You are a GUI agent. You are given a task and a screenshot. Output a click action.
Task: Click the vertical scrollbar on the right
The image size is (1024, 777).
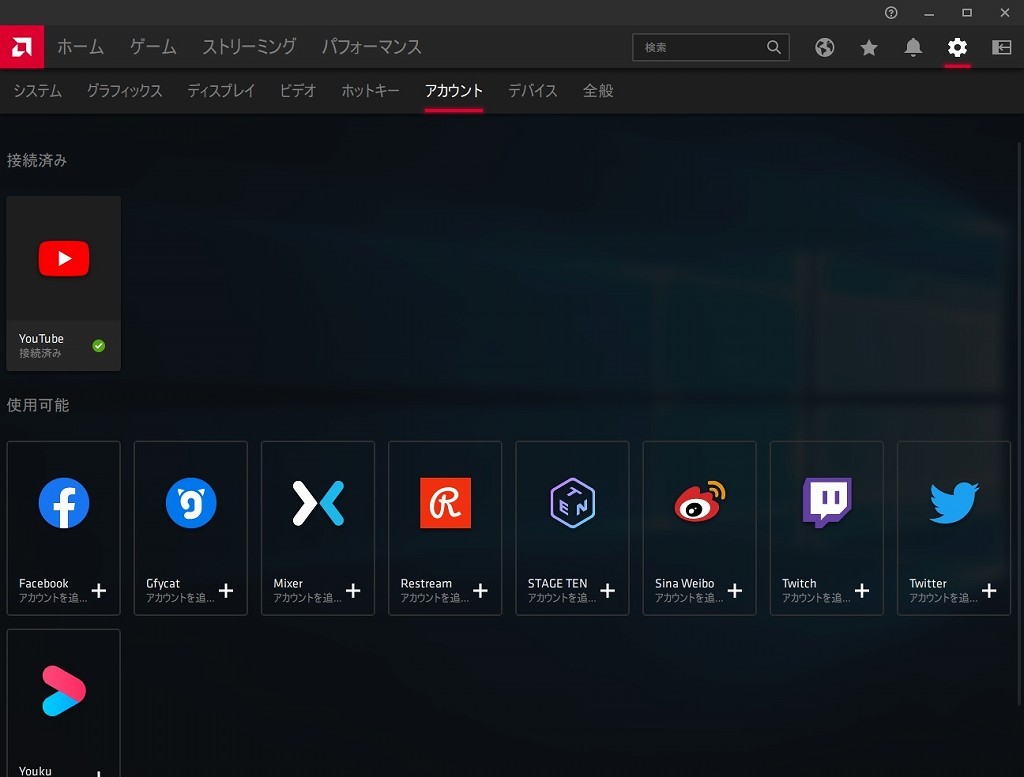(x=1019, y=423)
